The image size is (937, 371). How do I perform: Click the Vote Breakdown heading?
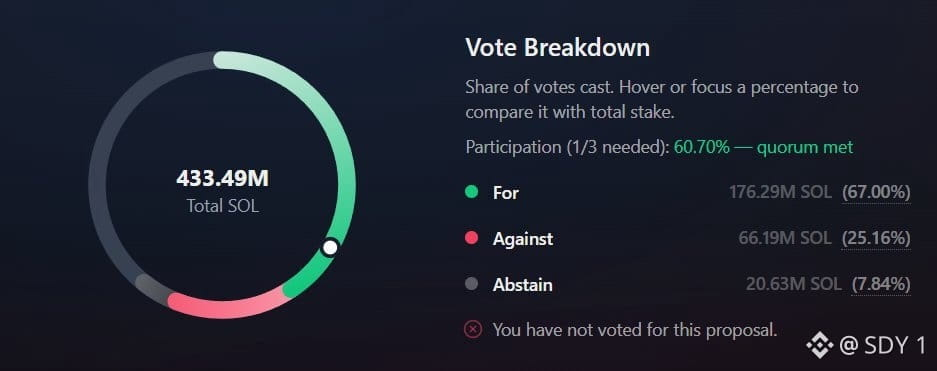(558, 47)
